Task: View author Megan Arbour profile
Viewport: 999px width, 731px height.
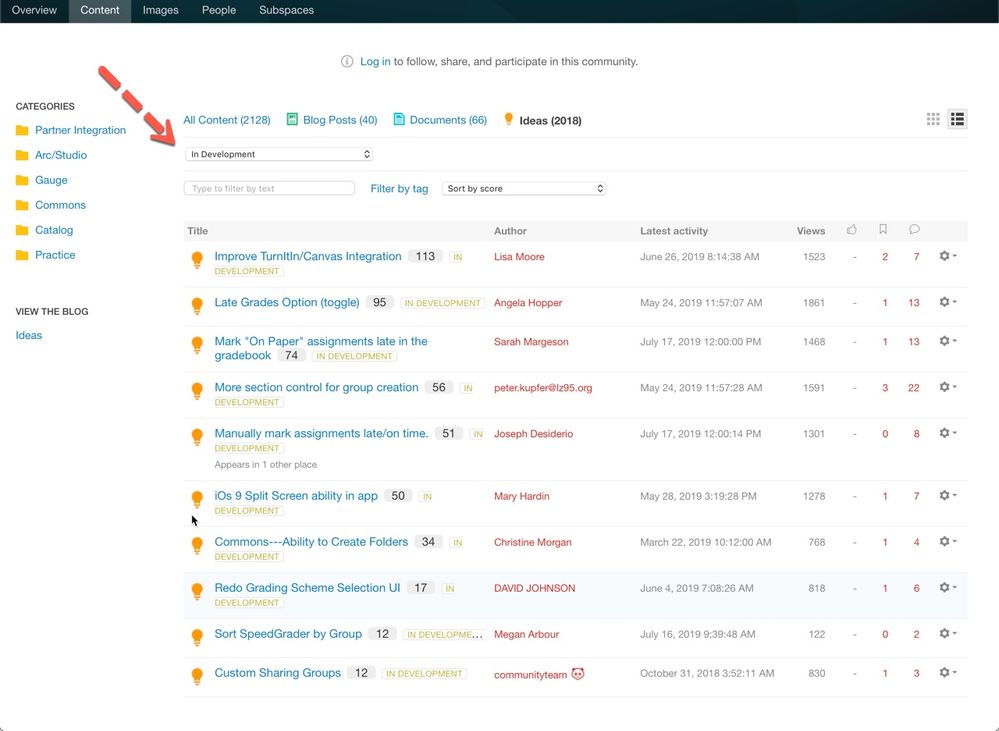Action: point(526,634)
